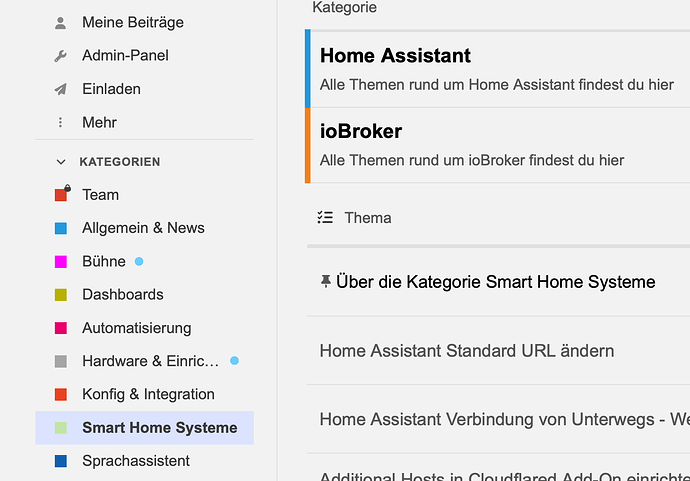
Task: Open the ioBroker subcategory
Action: [x=361, y=131]
